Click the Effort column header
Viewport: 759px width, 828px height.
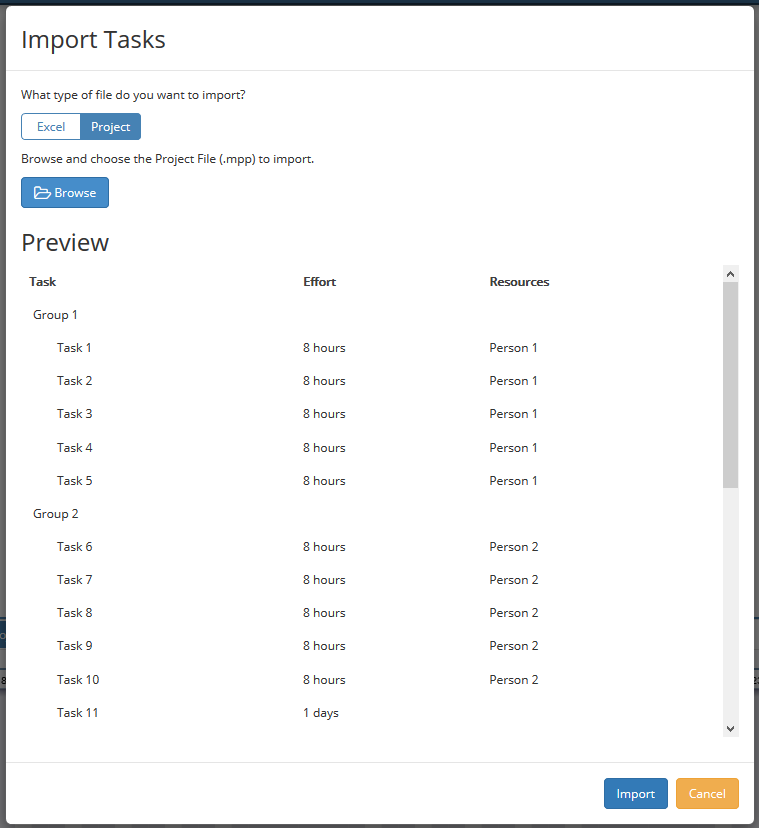pyautogui.click(x=320, y=281)
